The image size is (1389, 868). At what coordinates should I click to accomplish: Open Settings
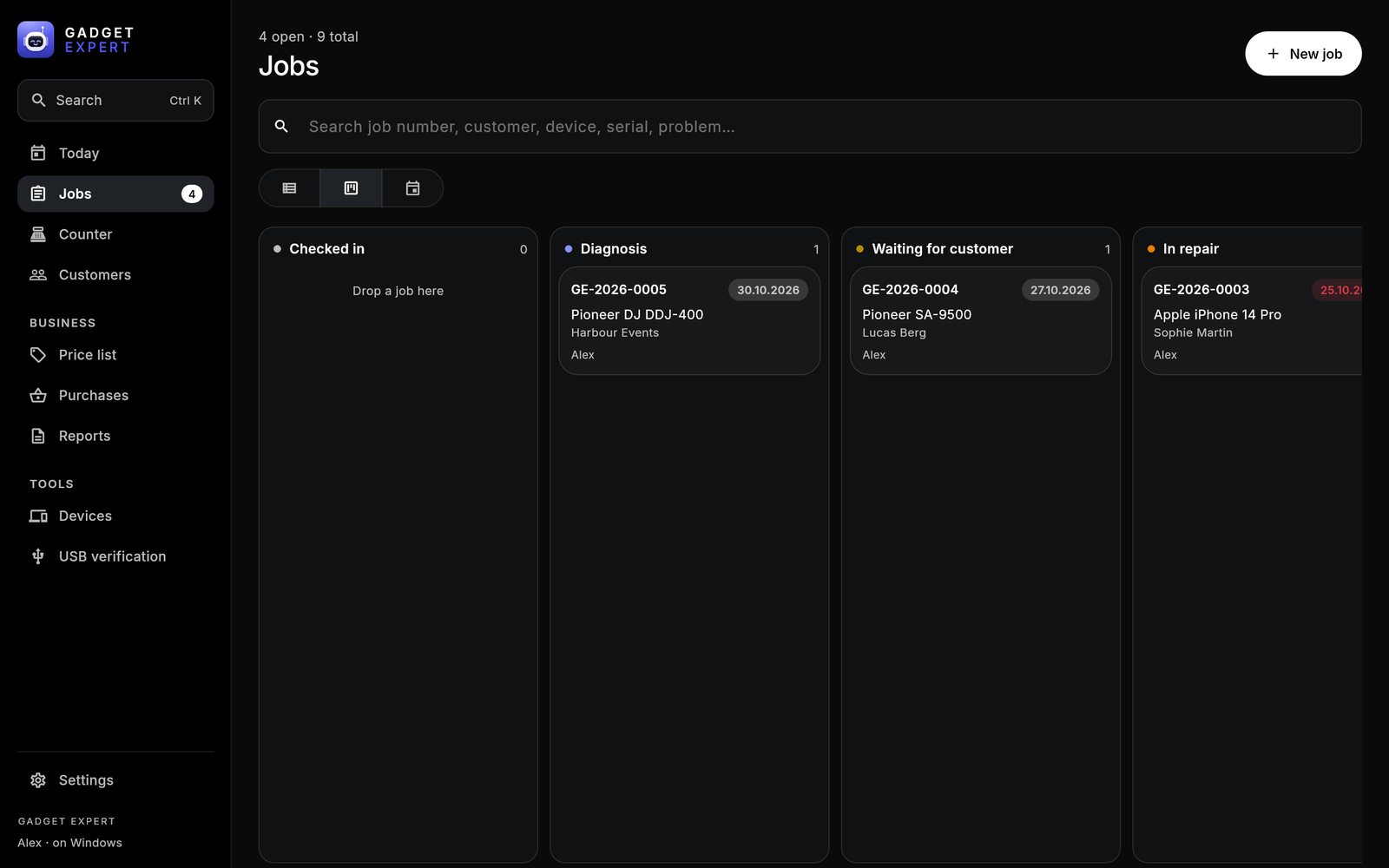tap(115, 780)
